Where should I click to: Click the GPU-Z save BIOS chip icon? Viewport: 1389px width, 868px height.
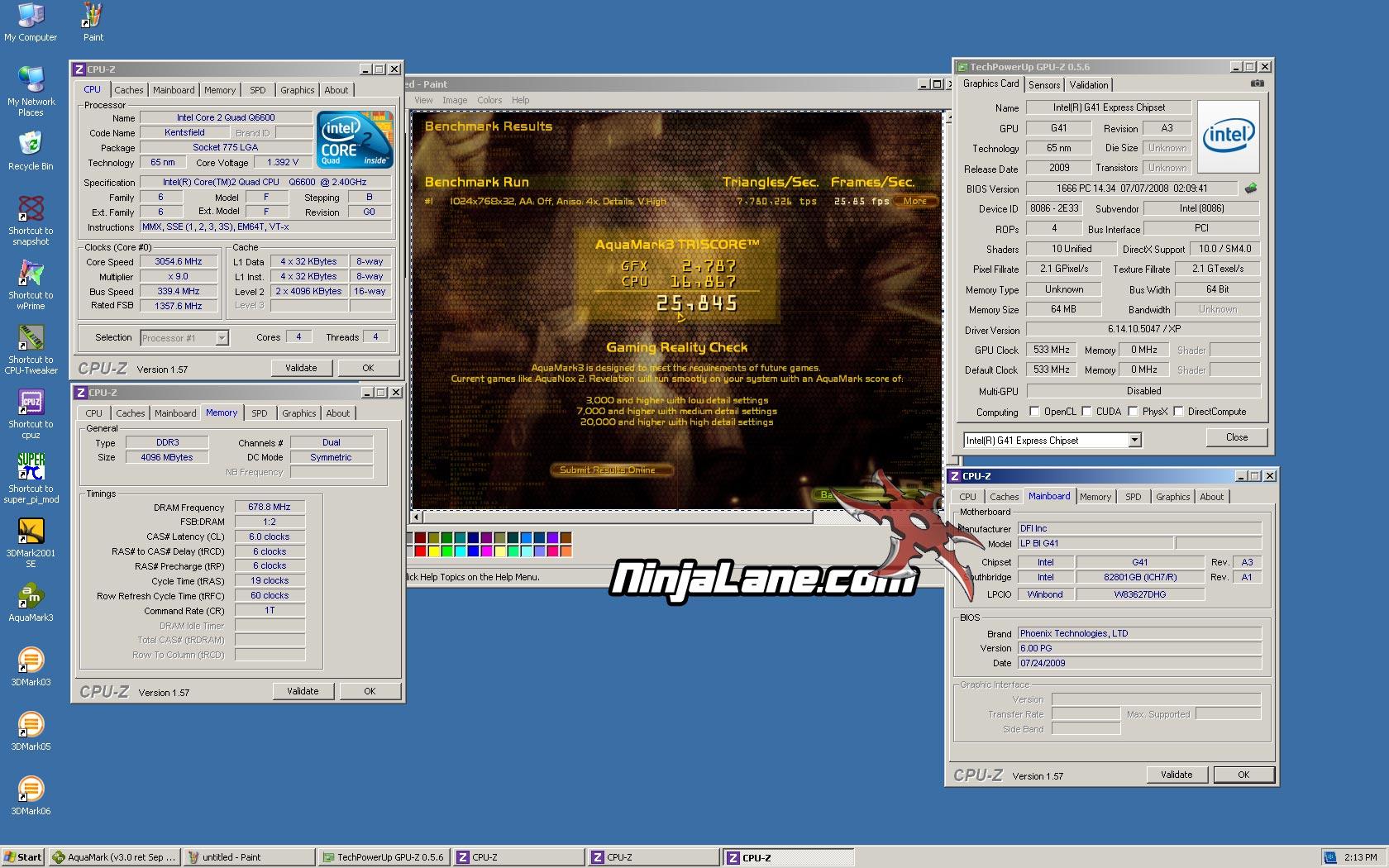pos(1251,188)
